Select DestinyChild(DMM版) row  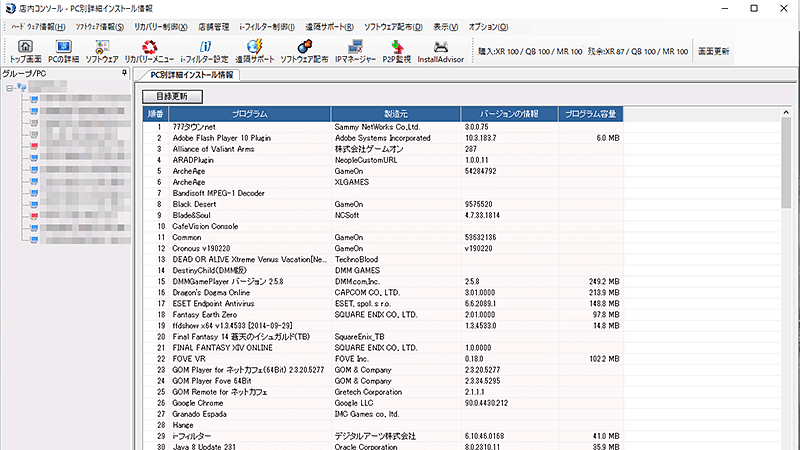383,270
